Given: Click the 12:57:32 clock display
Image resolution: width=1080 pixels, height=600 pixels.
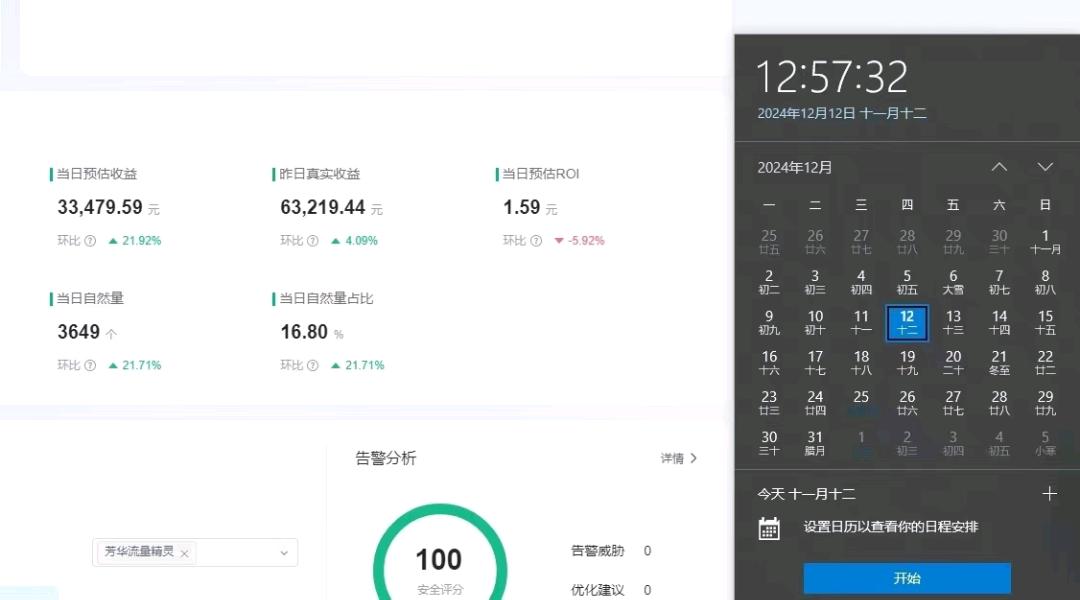Looking at the screenshot, I should pos(832,76).
